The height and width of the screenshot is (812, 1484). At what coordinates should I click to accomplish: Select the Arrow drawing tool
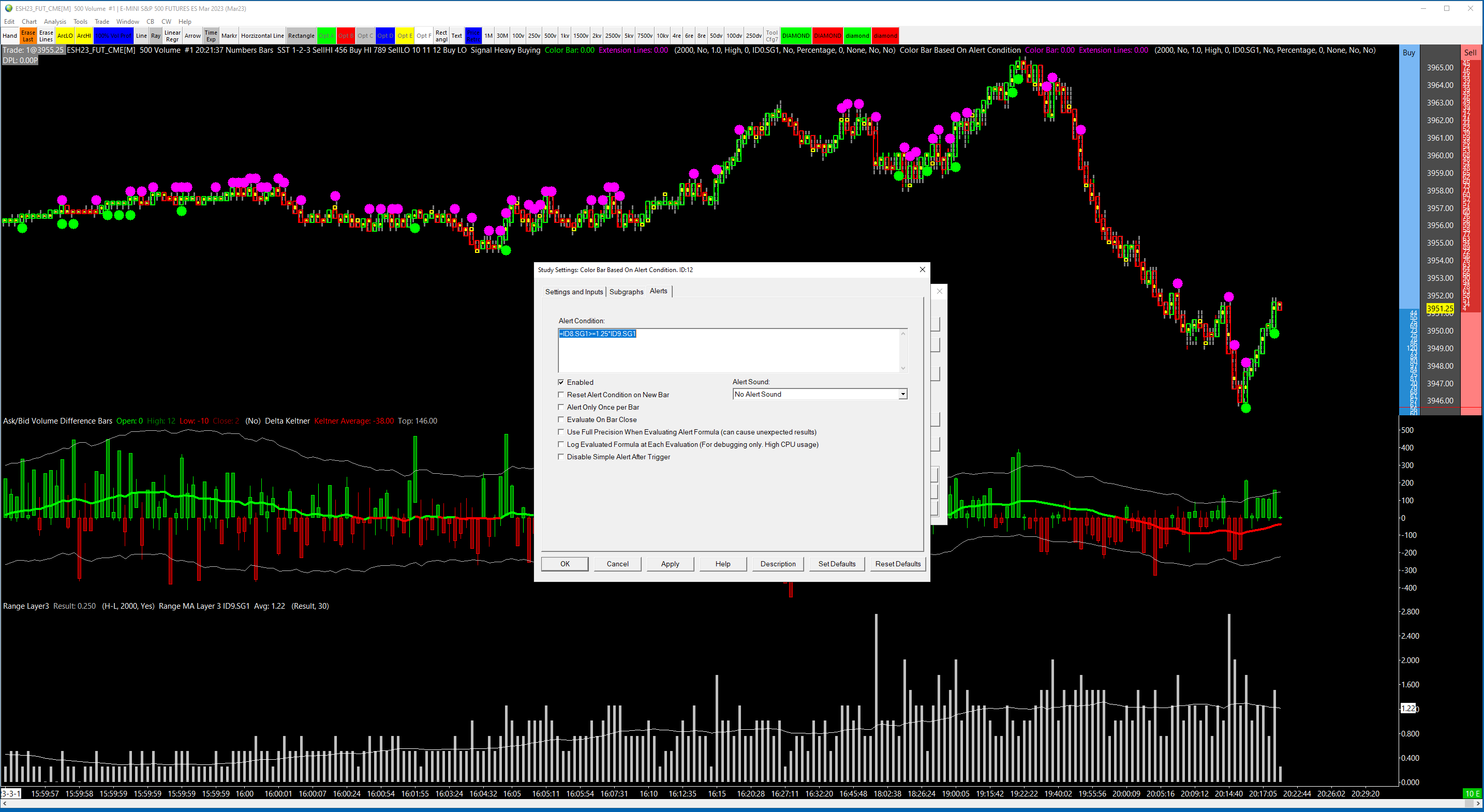coord(192,36)
